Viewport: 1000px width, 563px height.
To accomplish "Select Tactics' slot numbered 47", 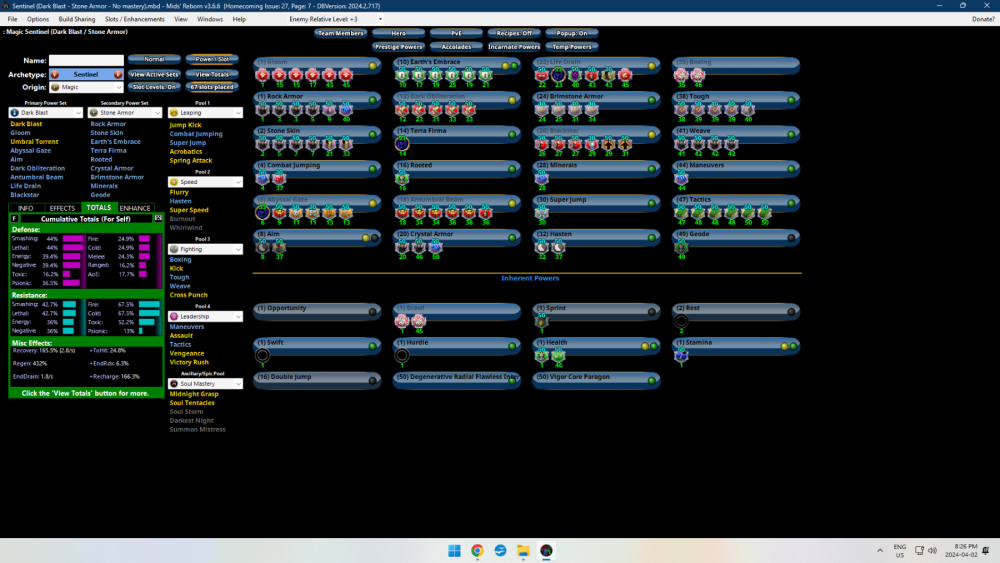I will [x=681, y=213].
